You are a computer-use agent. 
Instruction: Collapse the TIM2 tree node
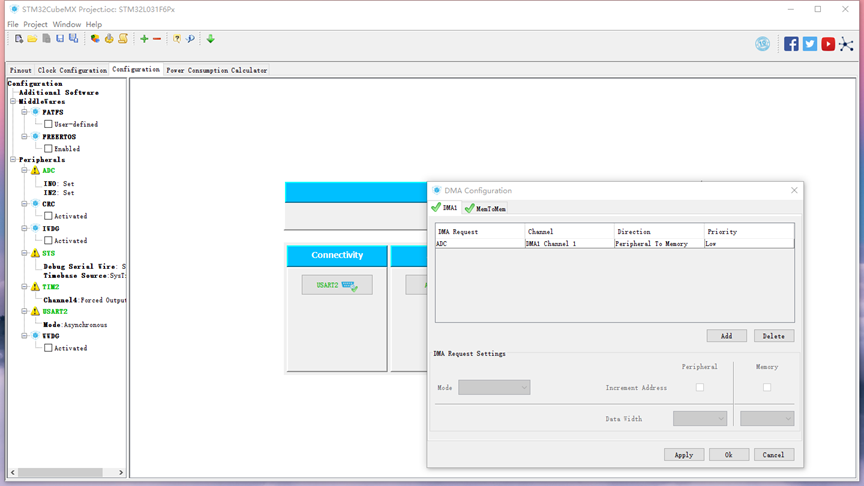click(x=24, y=287)
